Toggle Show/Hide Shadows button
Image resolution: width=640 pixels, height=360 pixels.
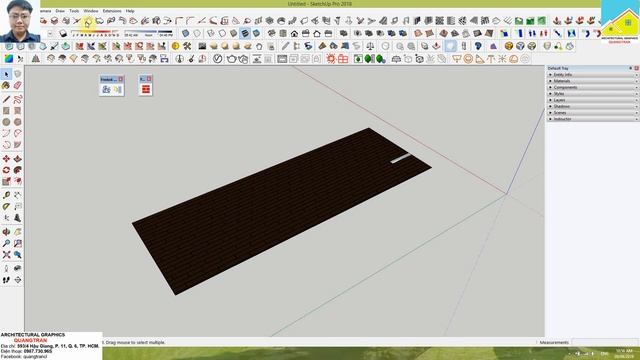[x=63, y=33]
